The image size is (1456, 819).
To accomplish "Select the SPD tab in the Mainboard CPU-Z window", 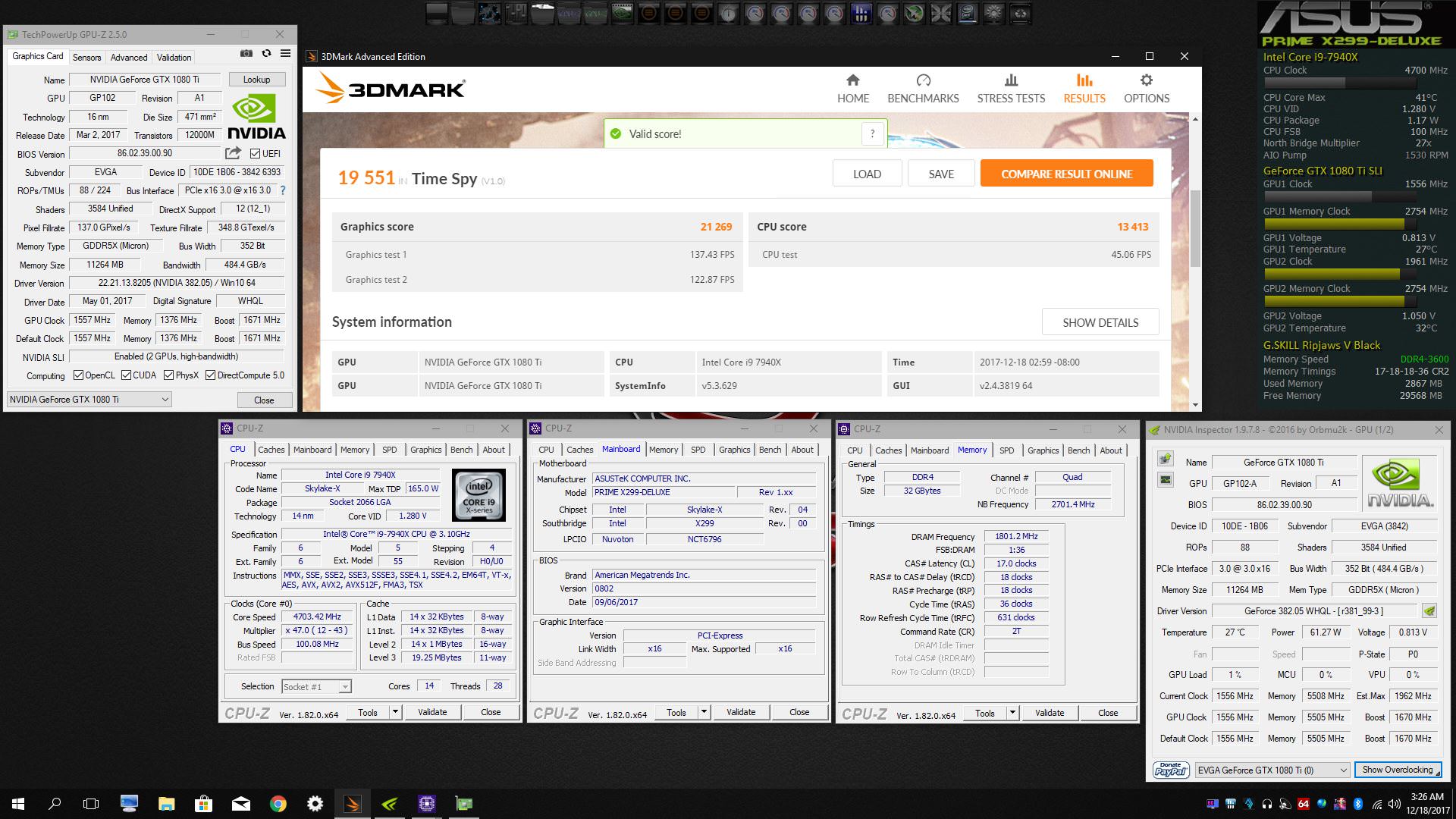I will (698, 450).
